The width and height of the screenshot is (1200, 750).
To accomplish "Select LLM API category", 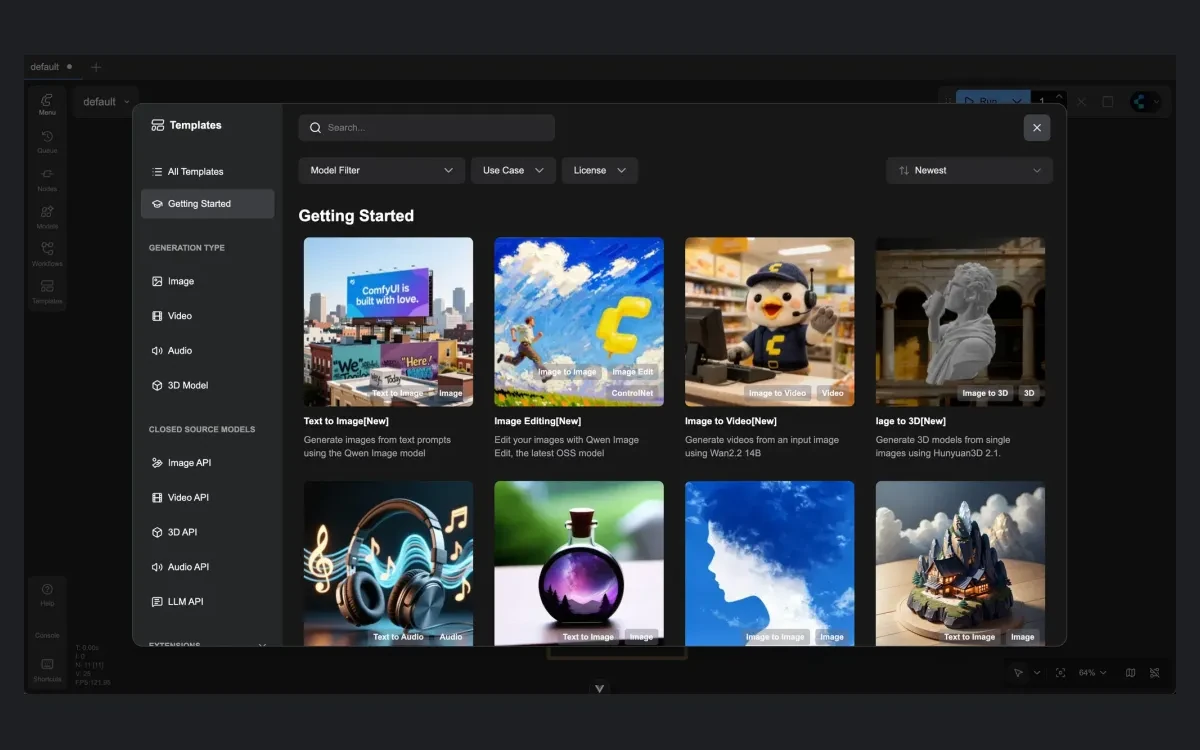I will click(x=207, y=602).
